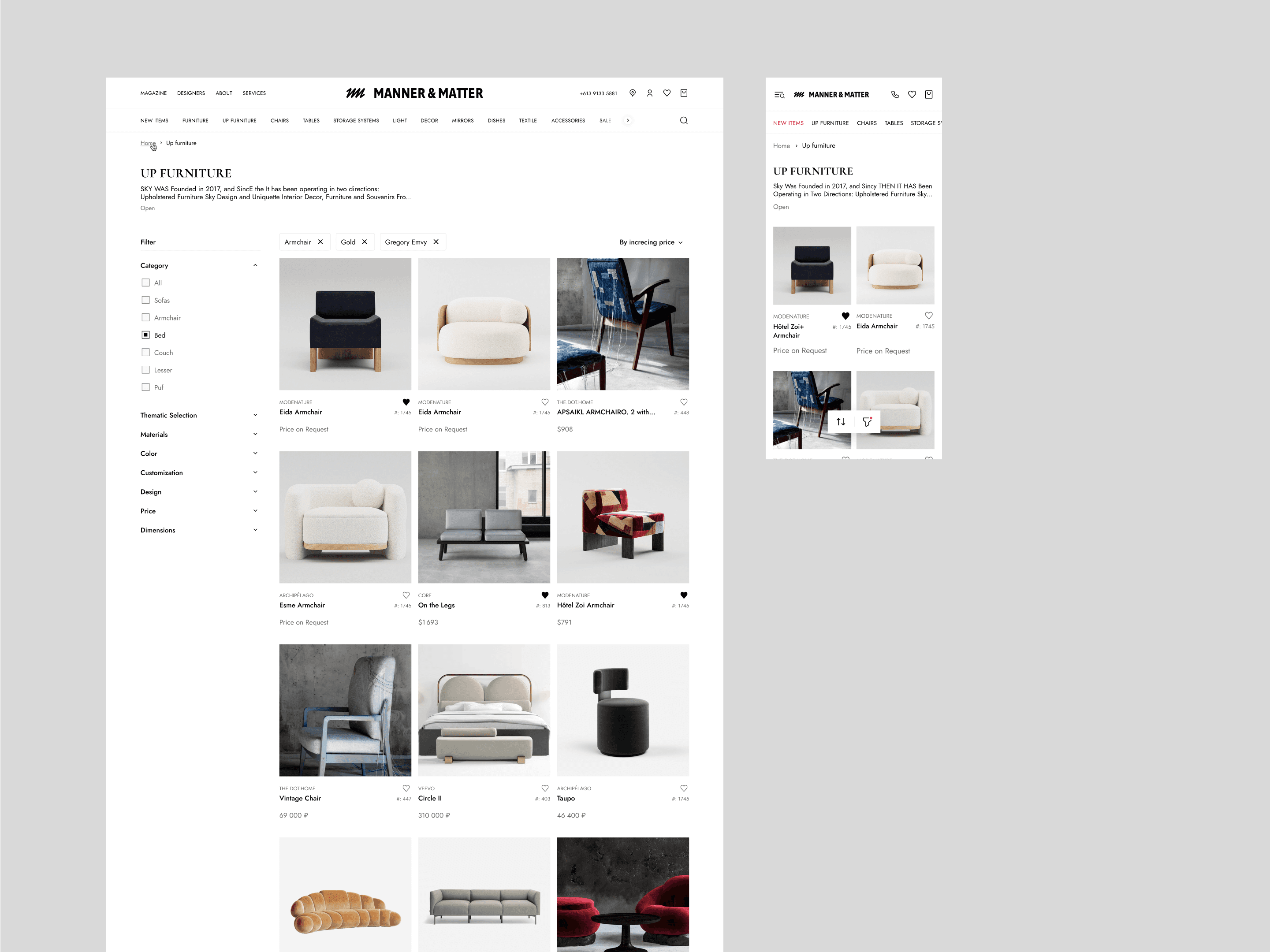Click the search magnifier in navigation bar
The height and width of the screenshot is (952, 1270).
click(683, 121)
